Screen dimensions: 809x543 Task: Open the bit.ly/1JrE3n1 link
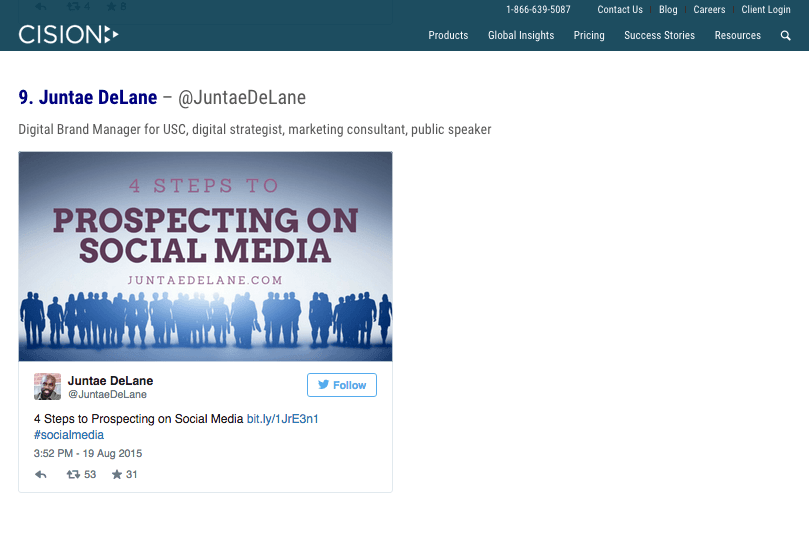click(x=282, y=419)
